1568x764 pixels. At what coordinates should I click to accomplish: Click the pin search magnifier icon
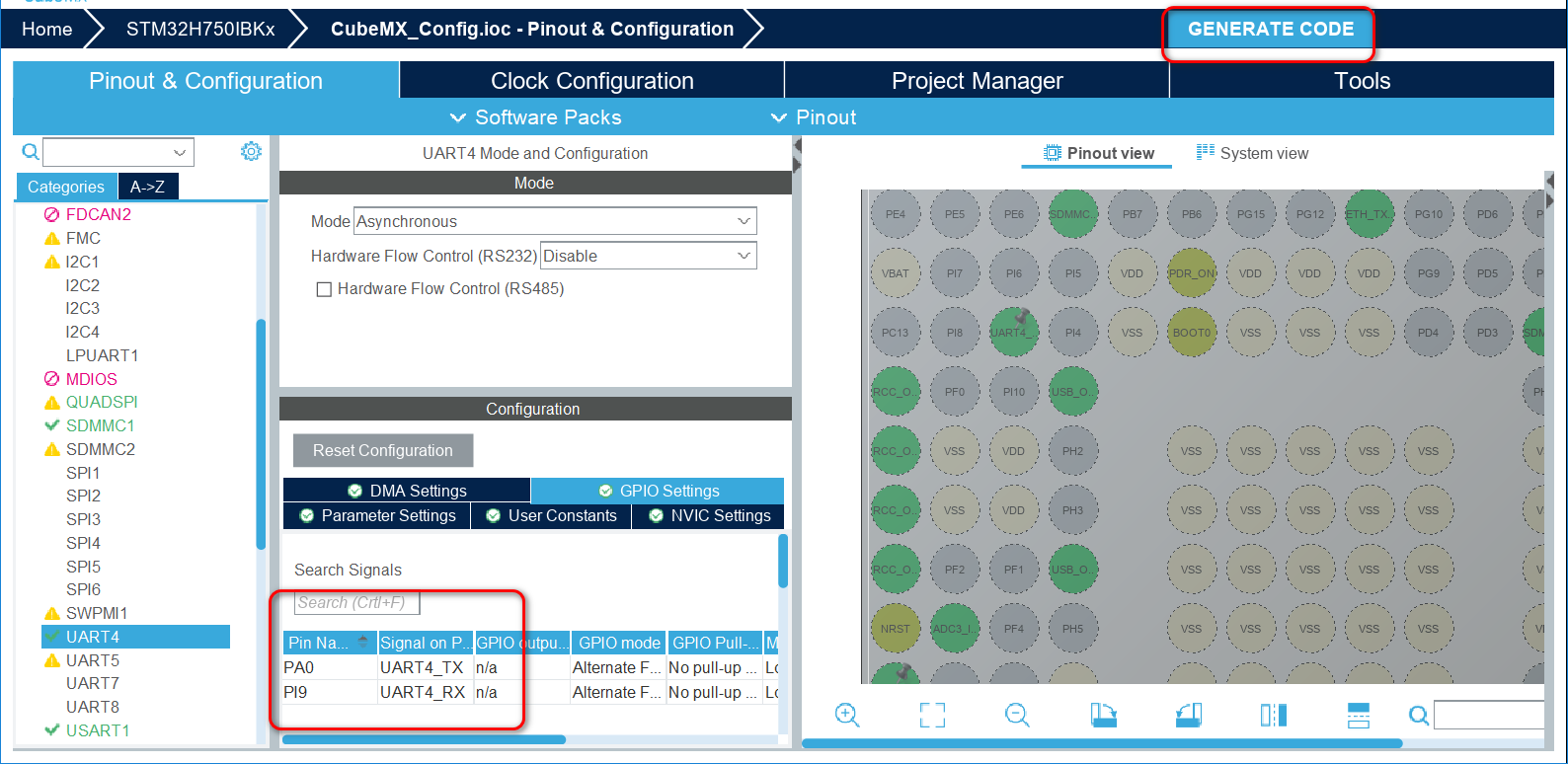point(1419,715)
